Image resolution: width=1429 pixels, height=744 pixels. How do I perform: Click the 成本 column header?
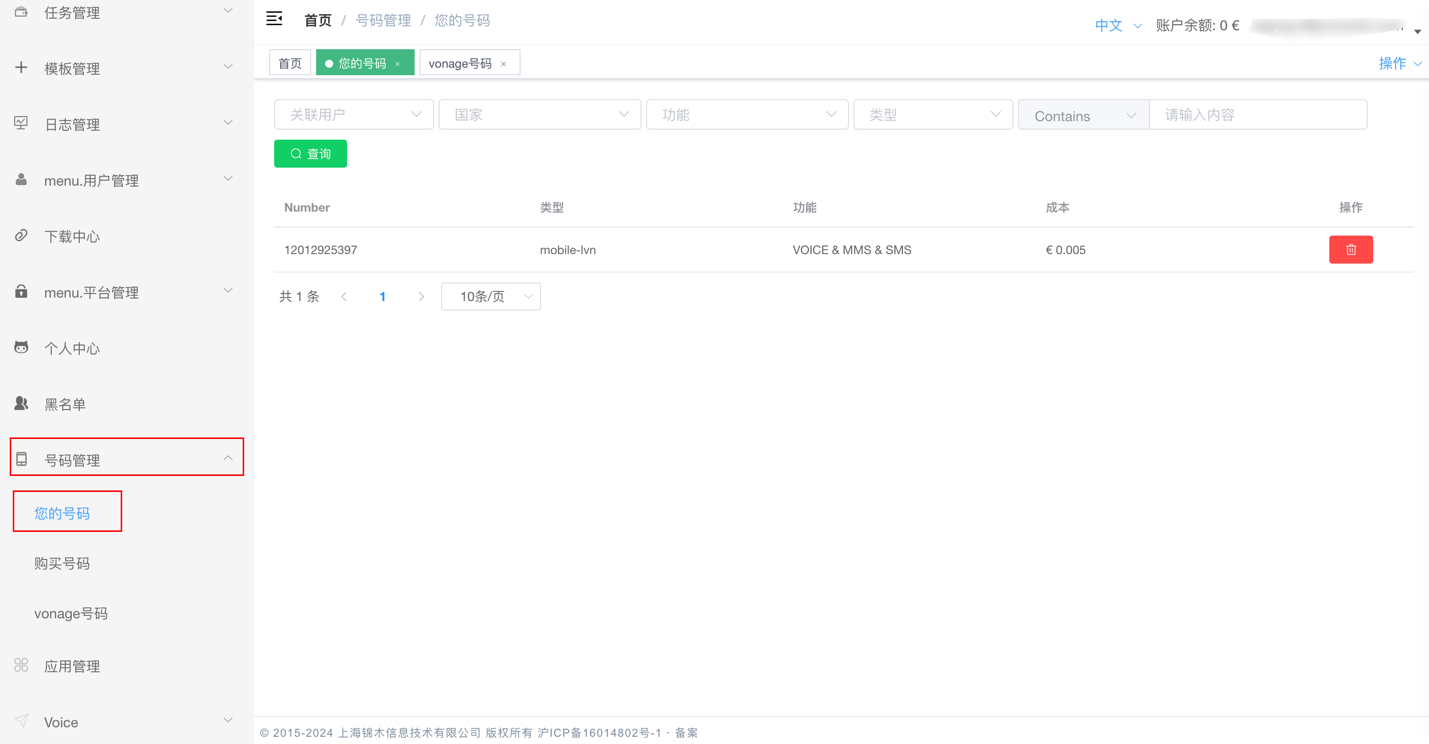click(1057, 208)
